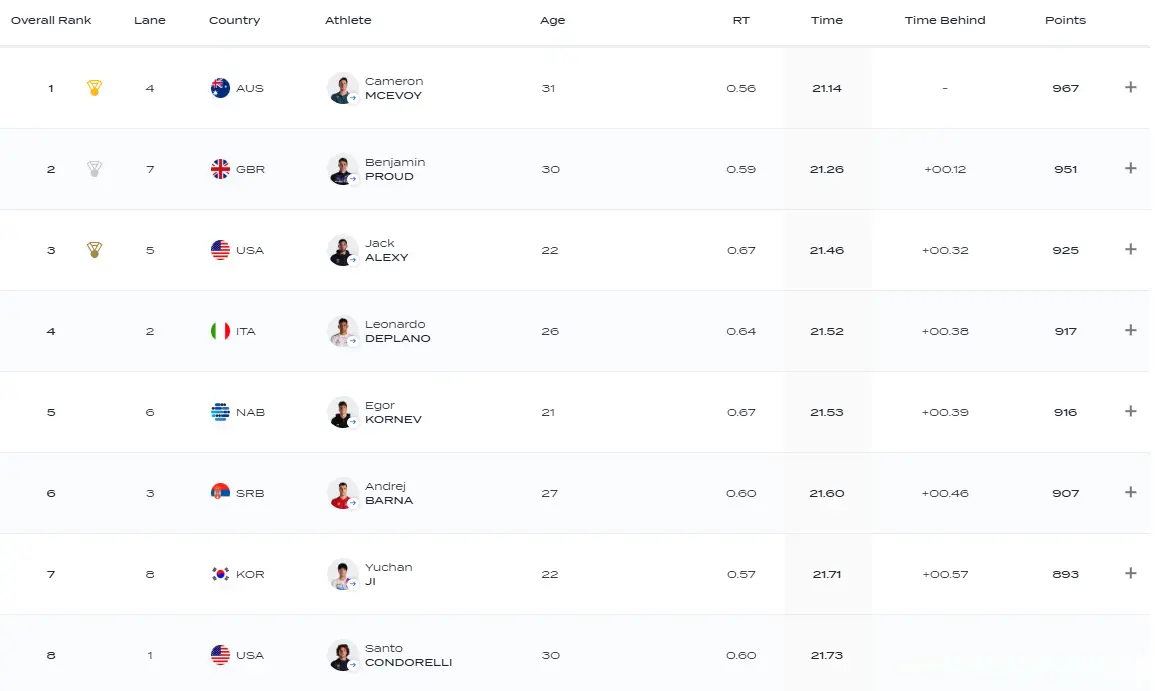Expand the row details for Yuchan Ji
This screenshot has height=691, width=1155.
[1131, 573]
